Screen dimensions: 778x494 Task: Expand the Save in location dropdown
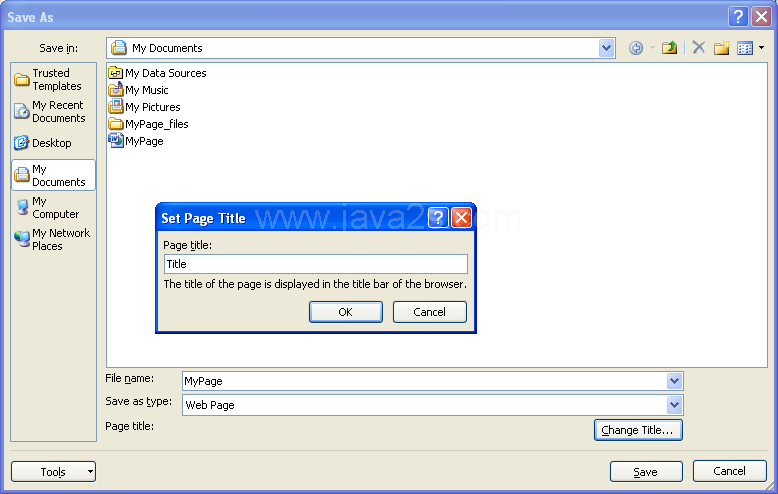[x=606, y=48]
